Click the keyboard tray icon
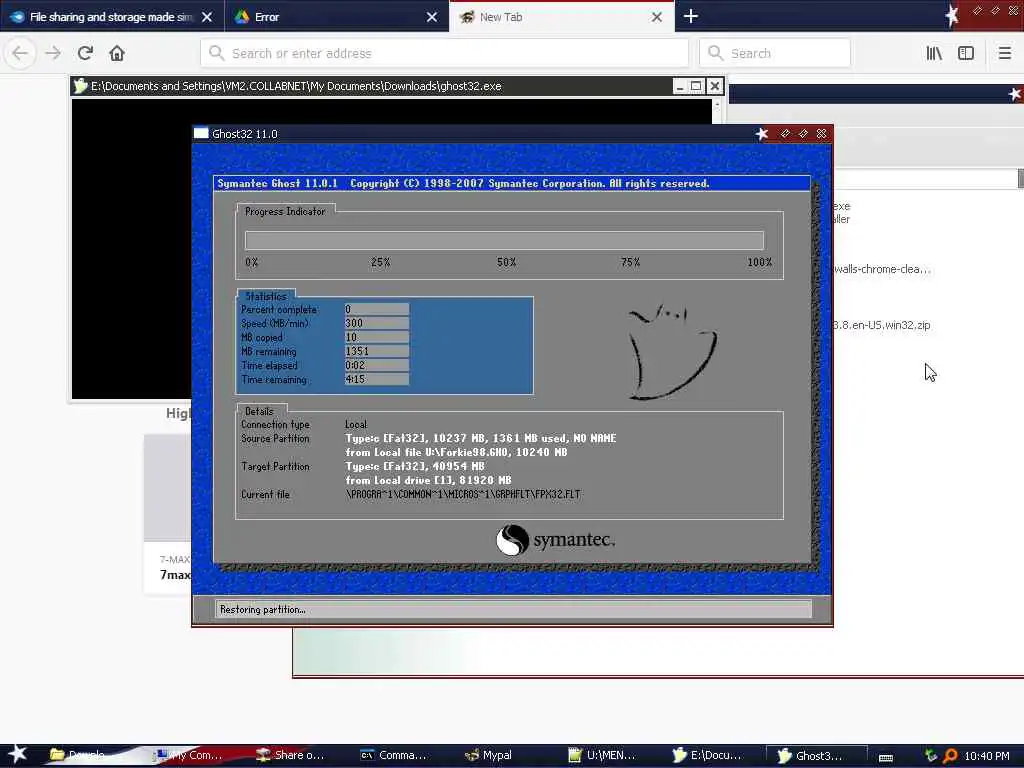The width and height of the screenshot is (1024, 768). coord(886,757)
